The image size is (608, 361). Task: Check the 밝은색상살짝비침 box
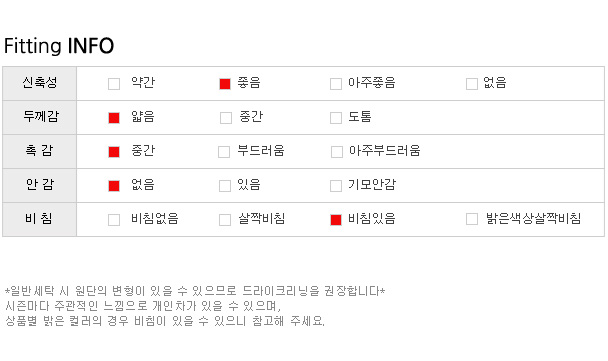pyautogui.click(x=472, y=219)
